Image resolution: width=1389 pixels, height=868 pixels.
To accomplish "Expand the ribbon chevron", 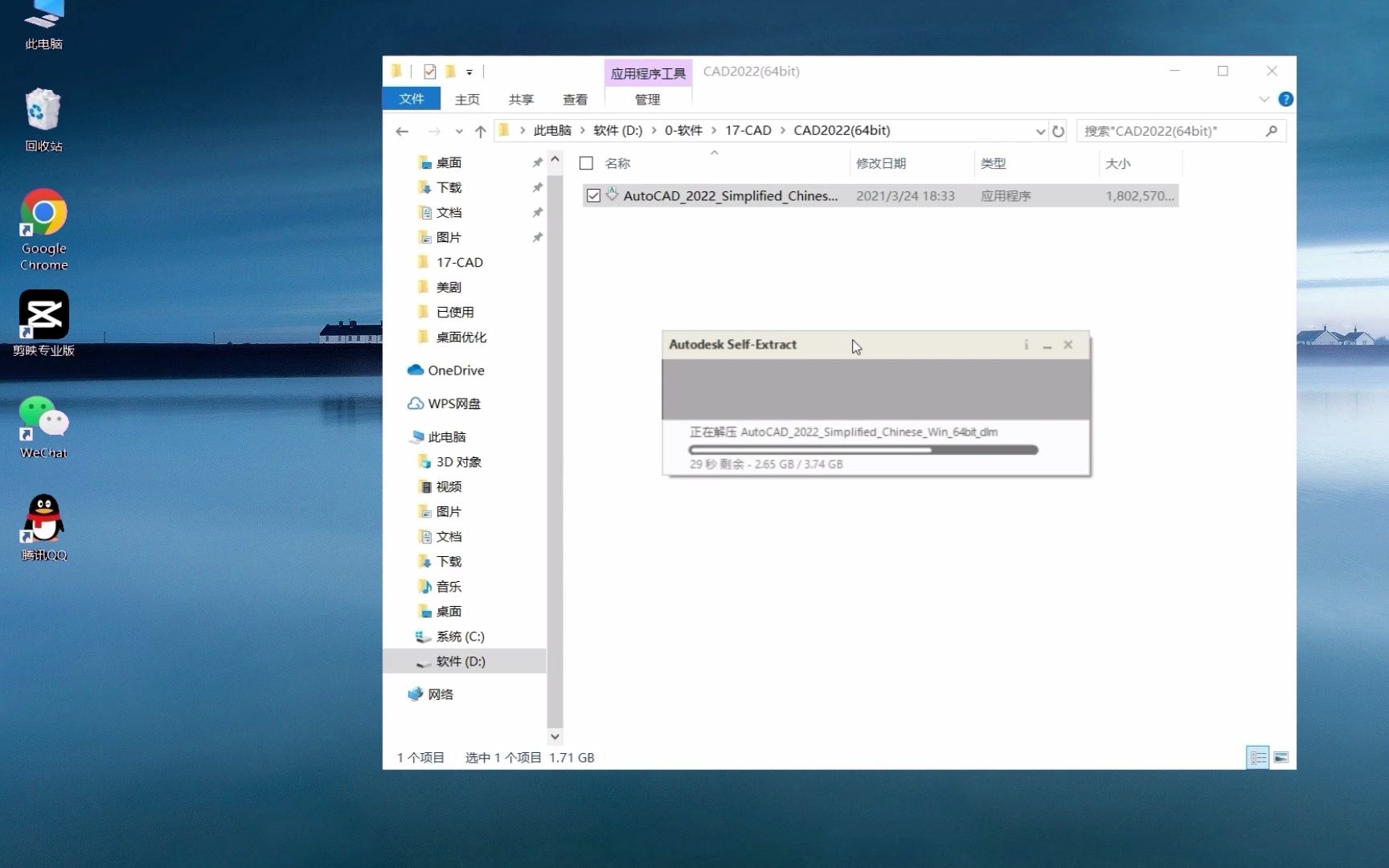I will [x=1264, y=99].
